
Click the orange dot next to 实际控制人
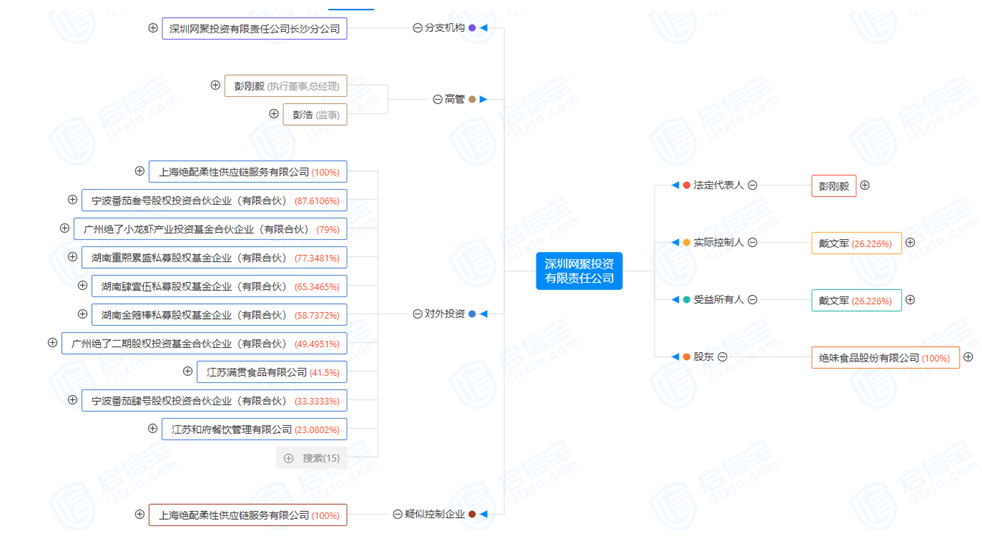(686, 242)
